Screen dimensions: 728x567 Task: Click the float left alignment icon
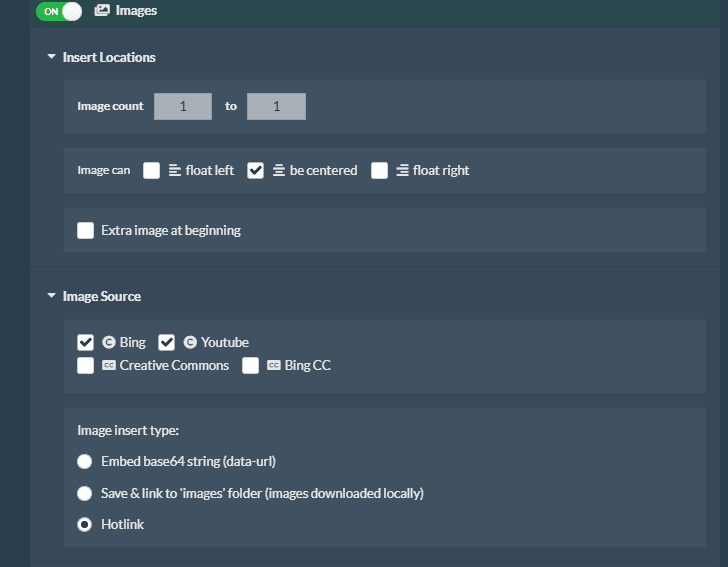175,170
